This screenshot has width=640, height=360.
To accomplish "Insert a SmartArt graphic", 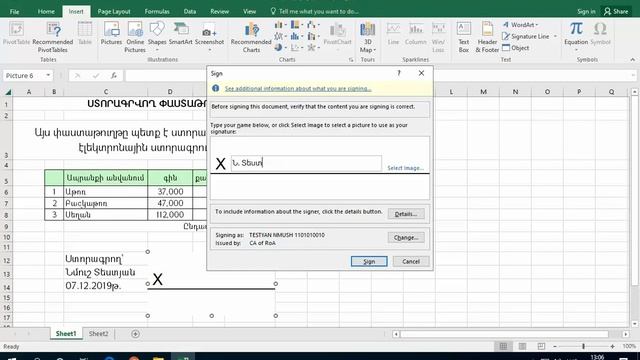I will [x=180, y=33].
